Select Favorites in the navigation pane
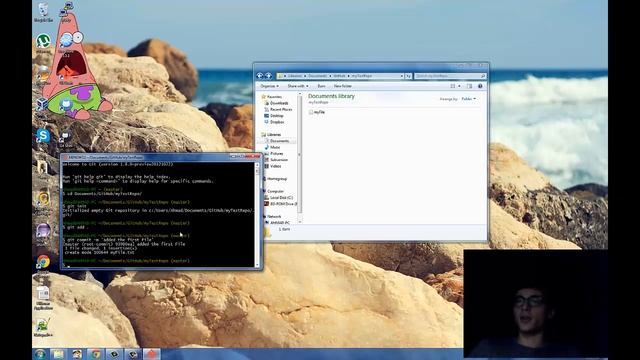This screenshot has width=640, height=360. 271,97
